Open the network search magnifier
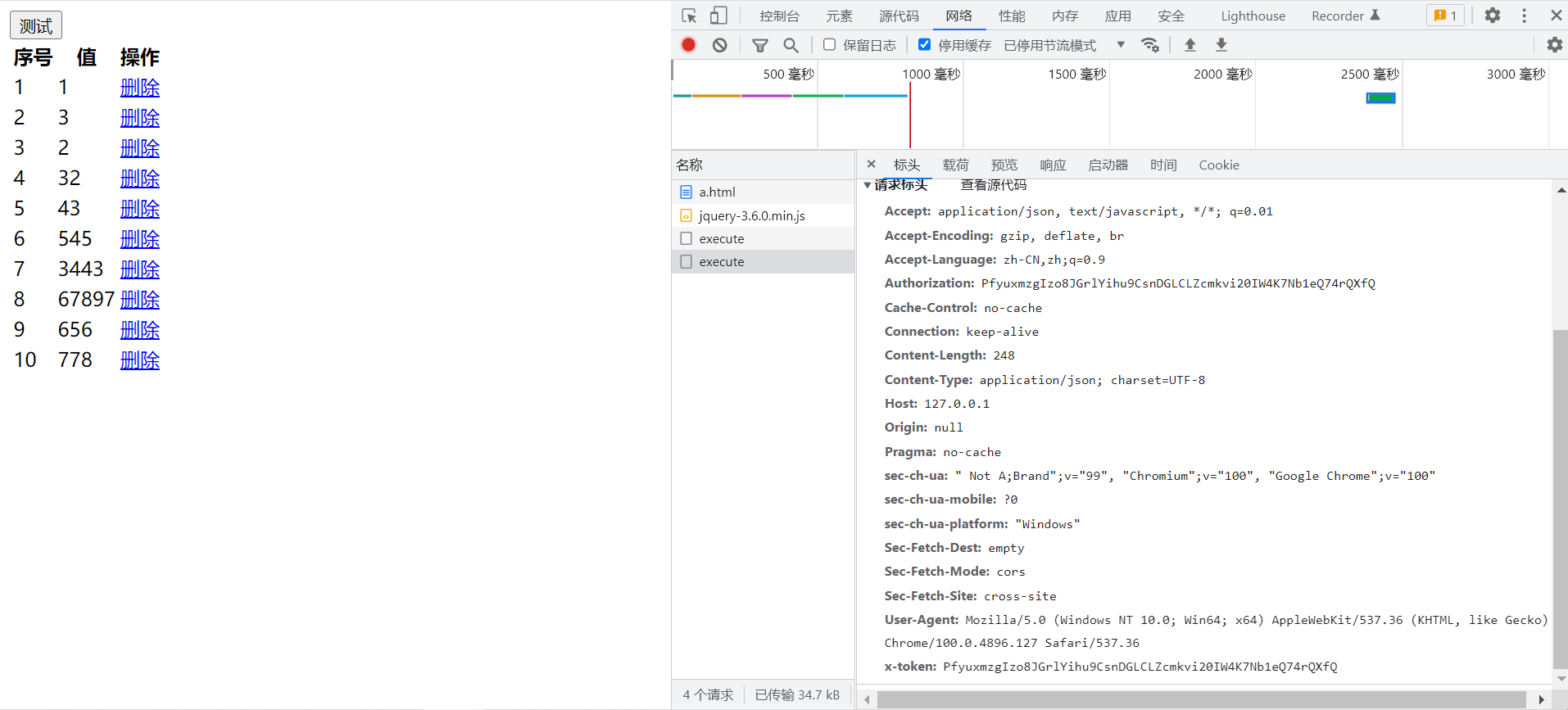 pyautogui.click(x=791, y=45)
